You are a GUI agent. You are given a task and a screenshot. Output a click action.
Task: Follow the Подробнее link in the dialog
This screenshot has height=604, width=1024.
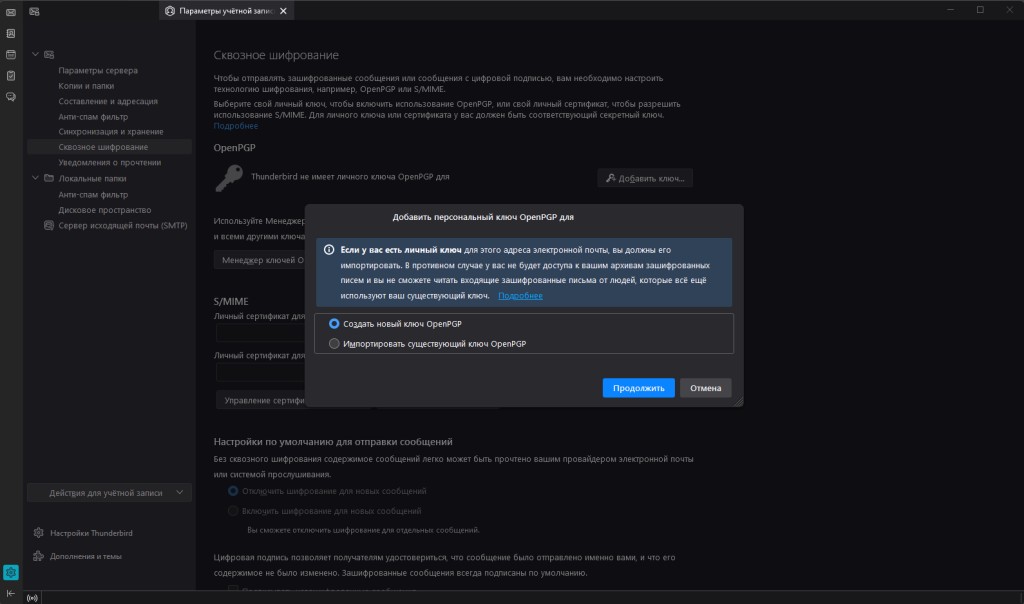point(520,296)
